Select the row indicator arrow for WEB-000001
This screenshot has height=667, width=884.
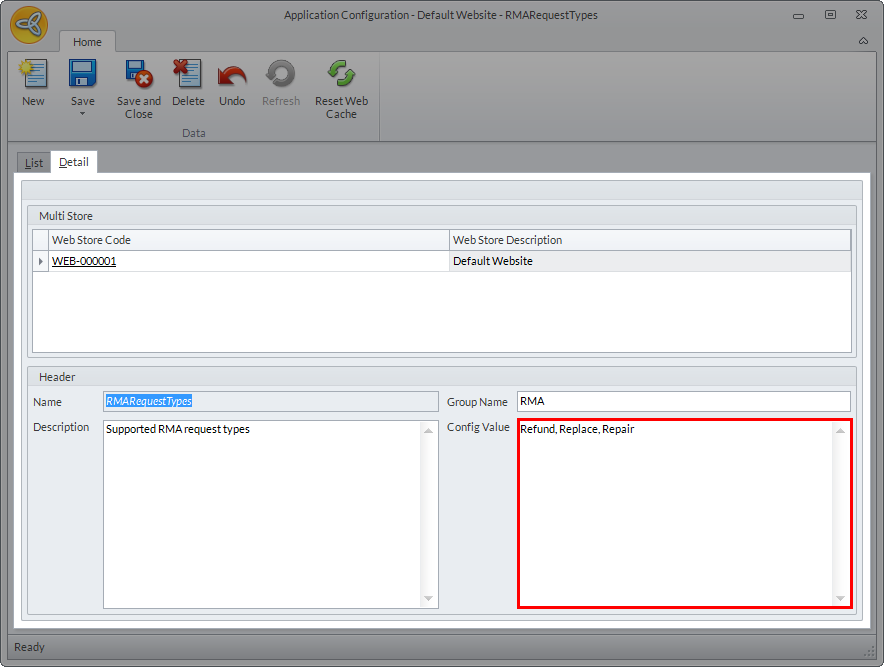tap(41, 262)
